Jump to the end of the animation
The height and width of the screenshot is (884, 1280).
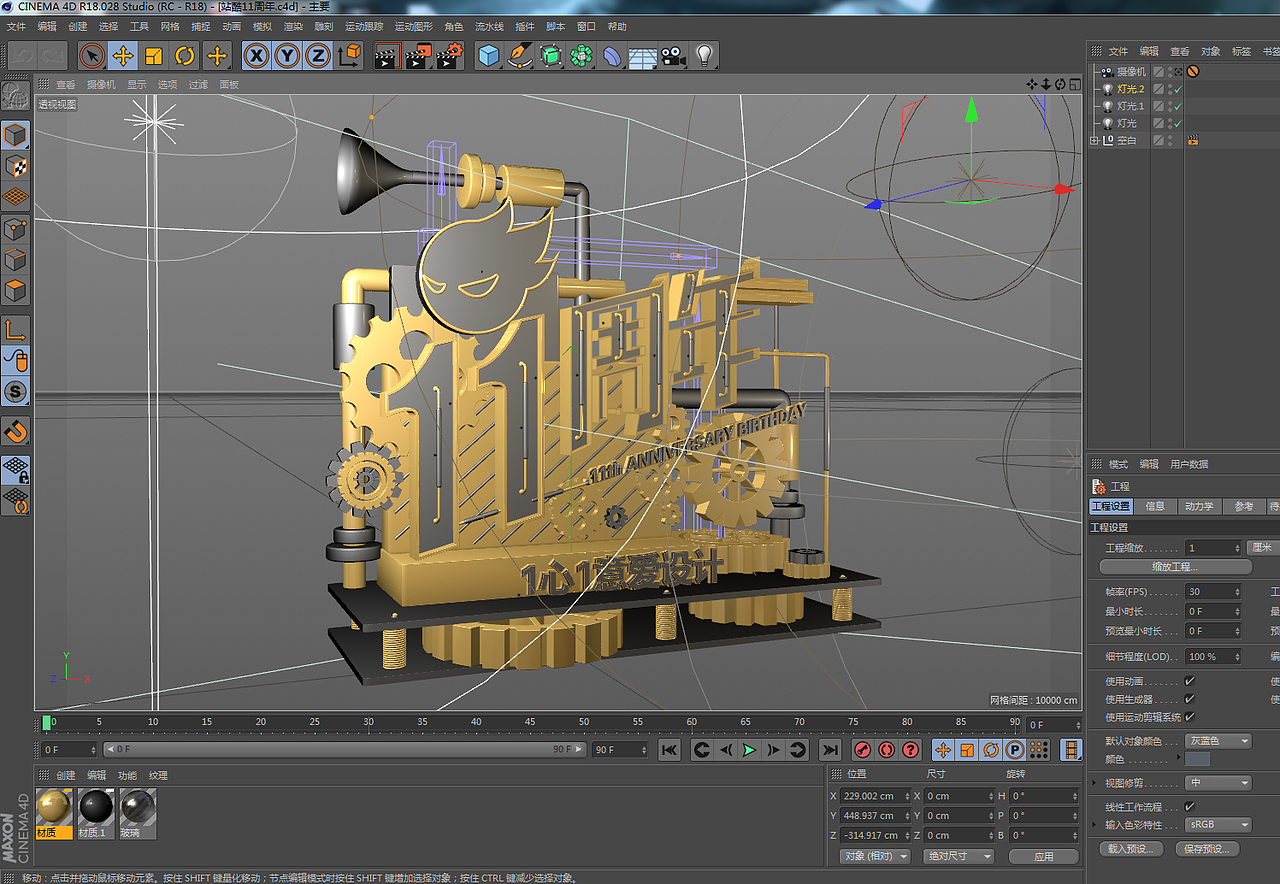pyautogui.click(x=830, y=750)
